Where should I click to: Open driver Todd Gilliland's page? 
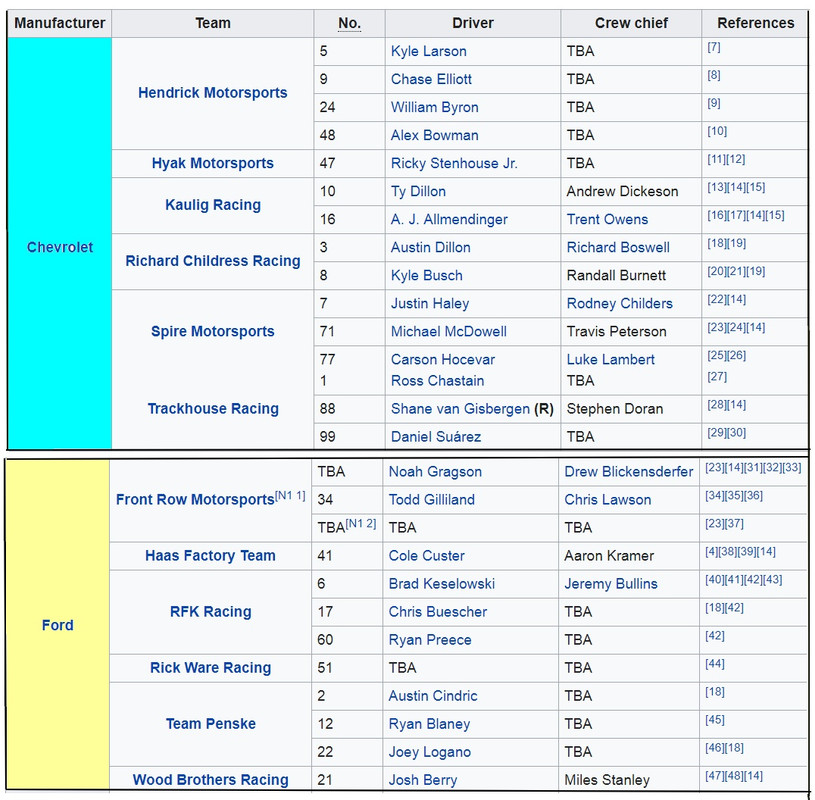pyautogui.click(x=432, y=500)
